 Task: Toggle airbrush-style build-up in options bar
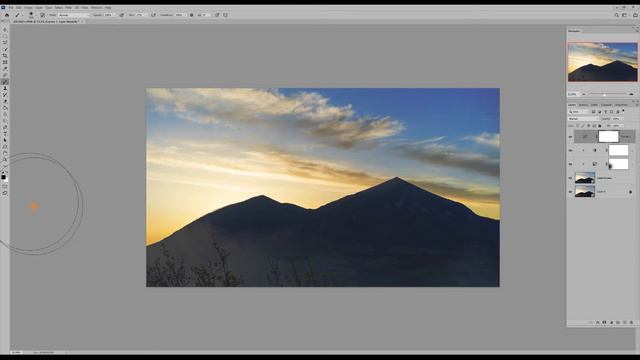pos(153,15)
